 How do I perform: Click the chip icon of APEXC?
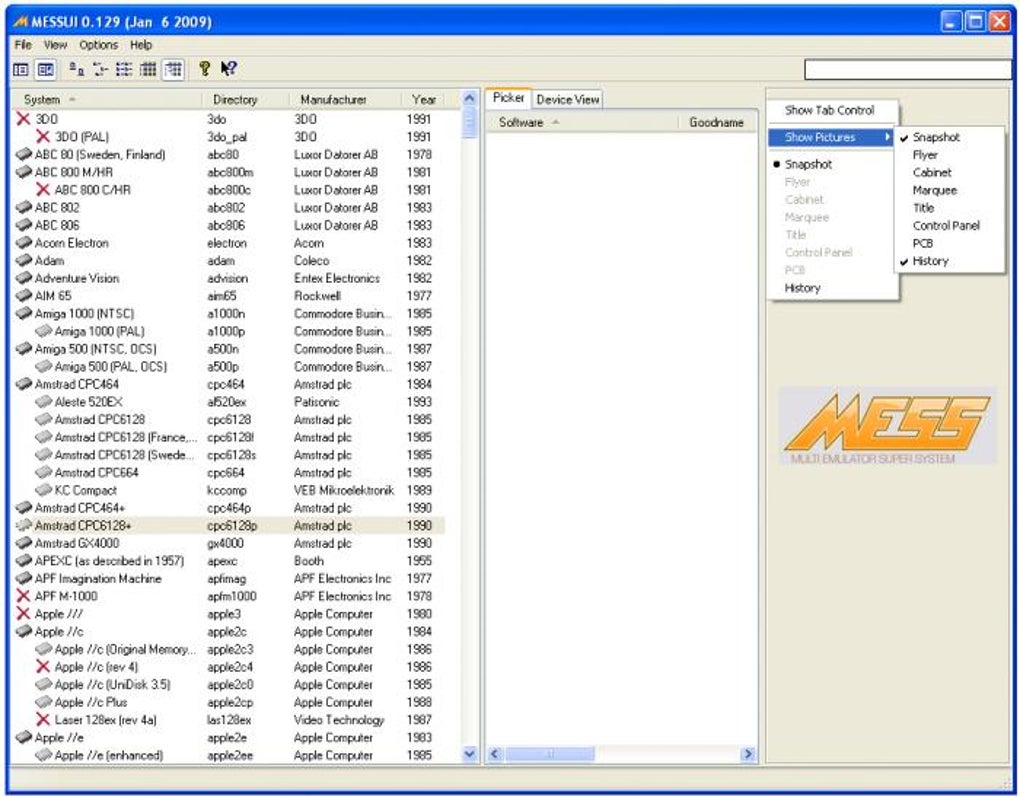23,560
